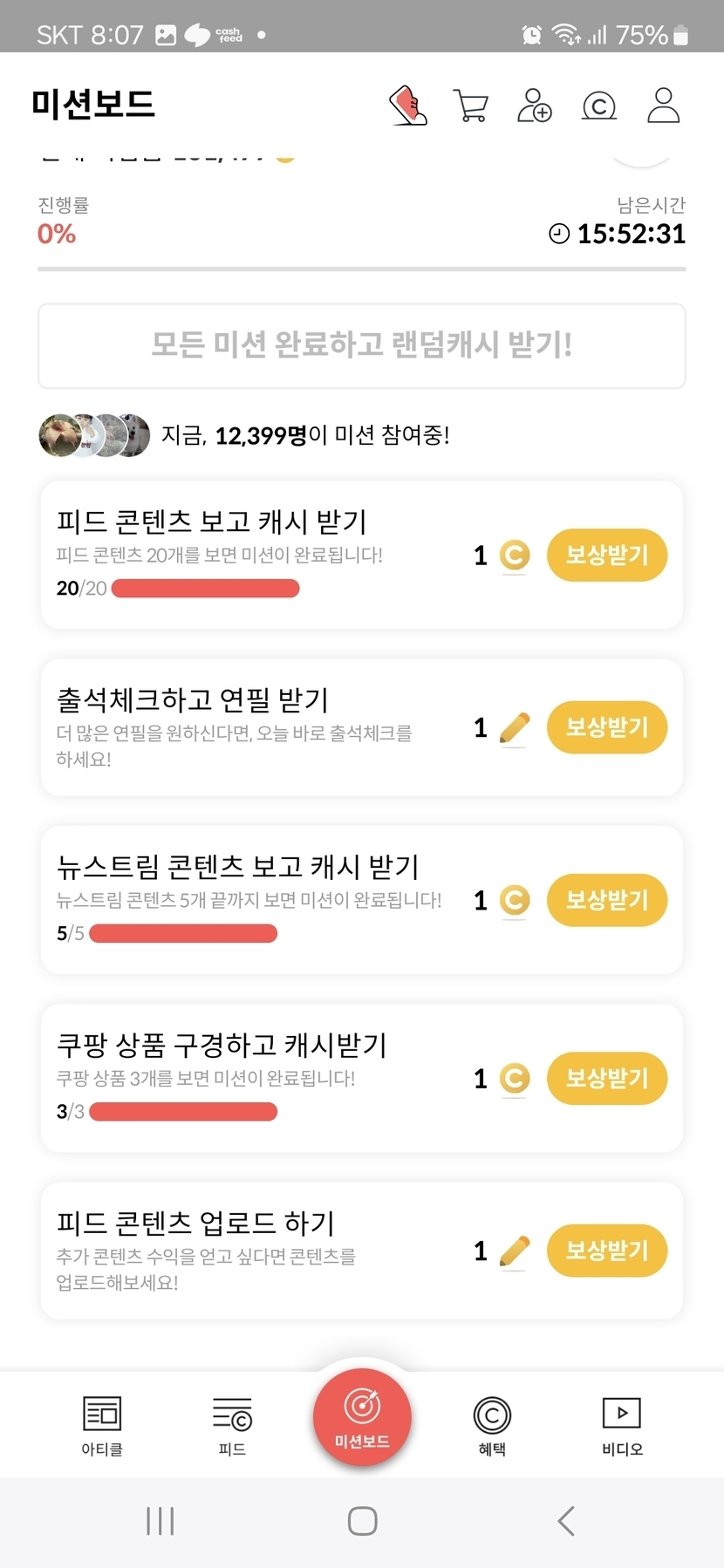Screen dimensions: 724x1568
Task: Tap the red 미션보드 center button
Action: 362,1417
